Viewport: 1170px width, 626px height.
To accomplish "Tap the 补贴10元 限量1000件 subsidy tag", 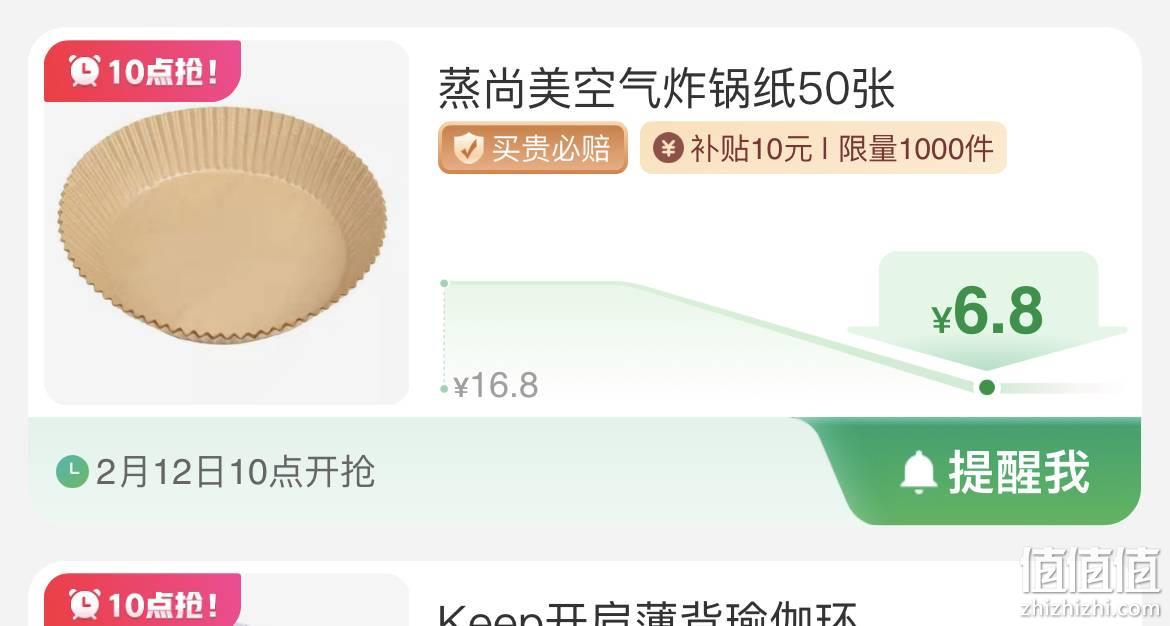I will coord(823,148).
